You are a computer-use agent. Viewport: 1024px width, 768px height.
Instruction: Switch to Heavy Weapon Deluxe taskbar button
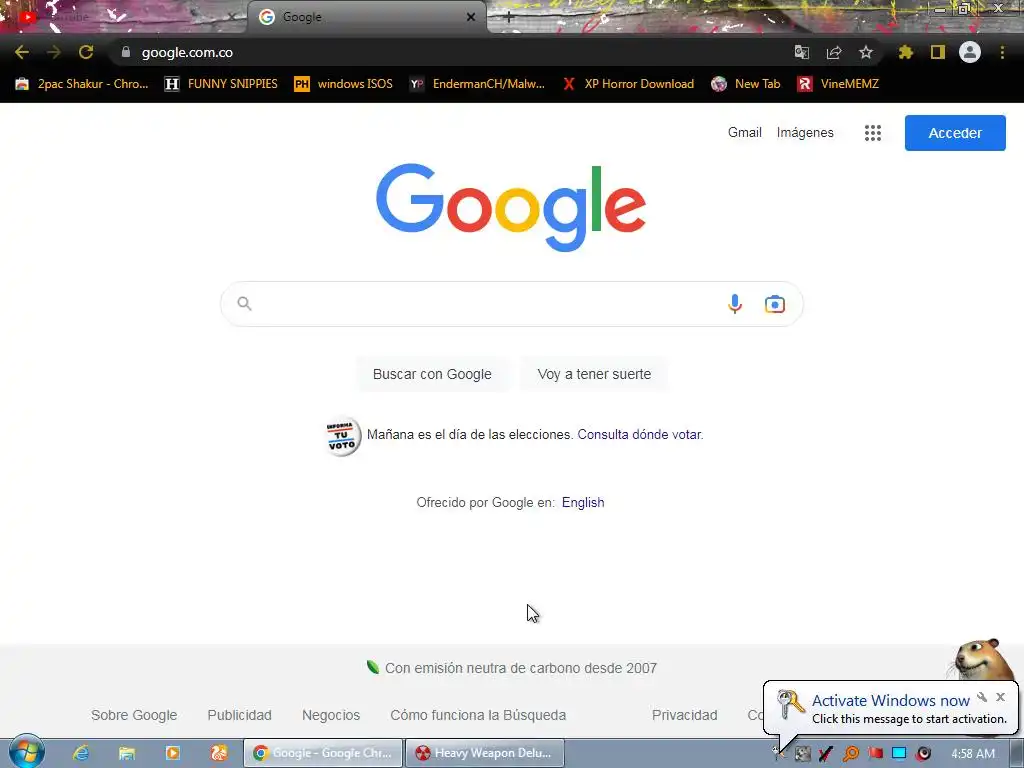[x=485, y=753]
